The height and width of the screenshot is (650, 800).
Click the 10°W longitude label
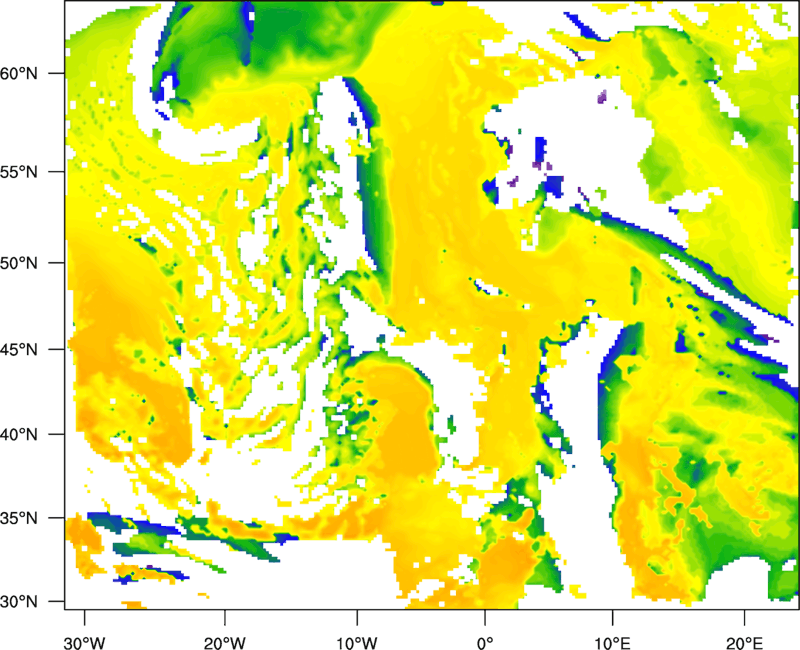click(x=357, y=643)
